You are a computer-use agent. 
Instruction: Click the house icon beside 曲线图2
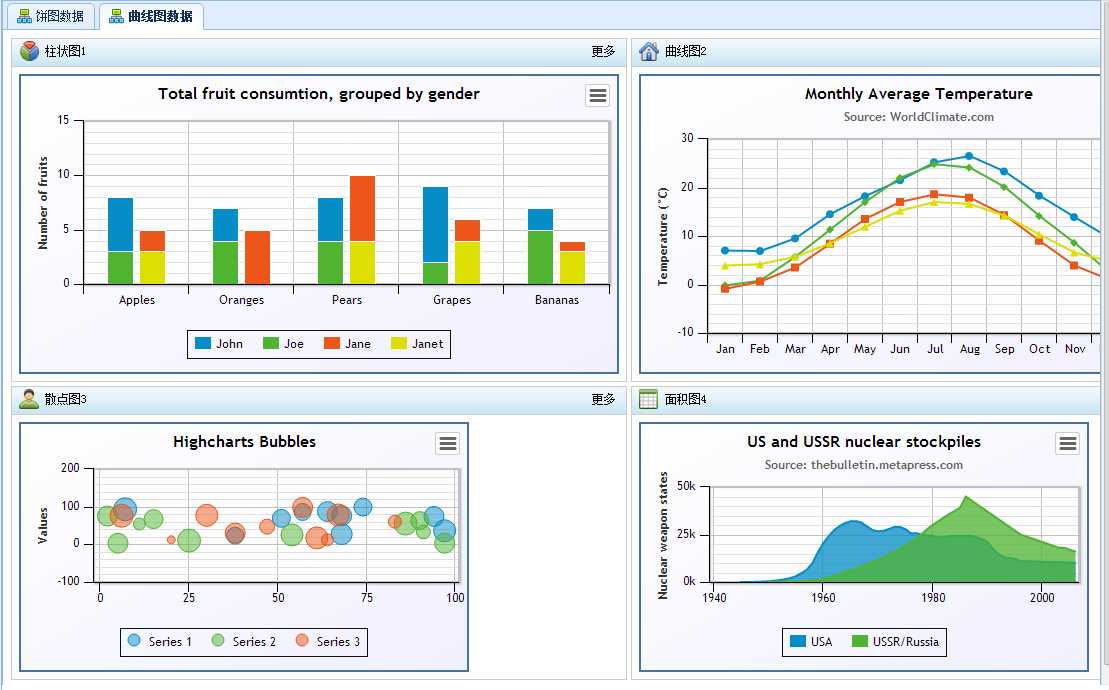click(x=649, y=51)
